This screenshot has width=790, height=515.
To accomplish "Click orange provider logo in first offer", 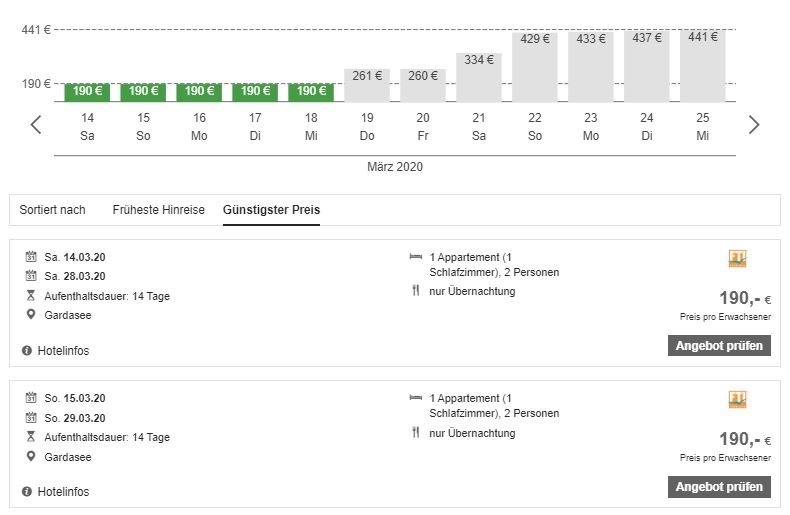I will (738, 259).
